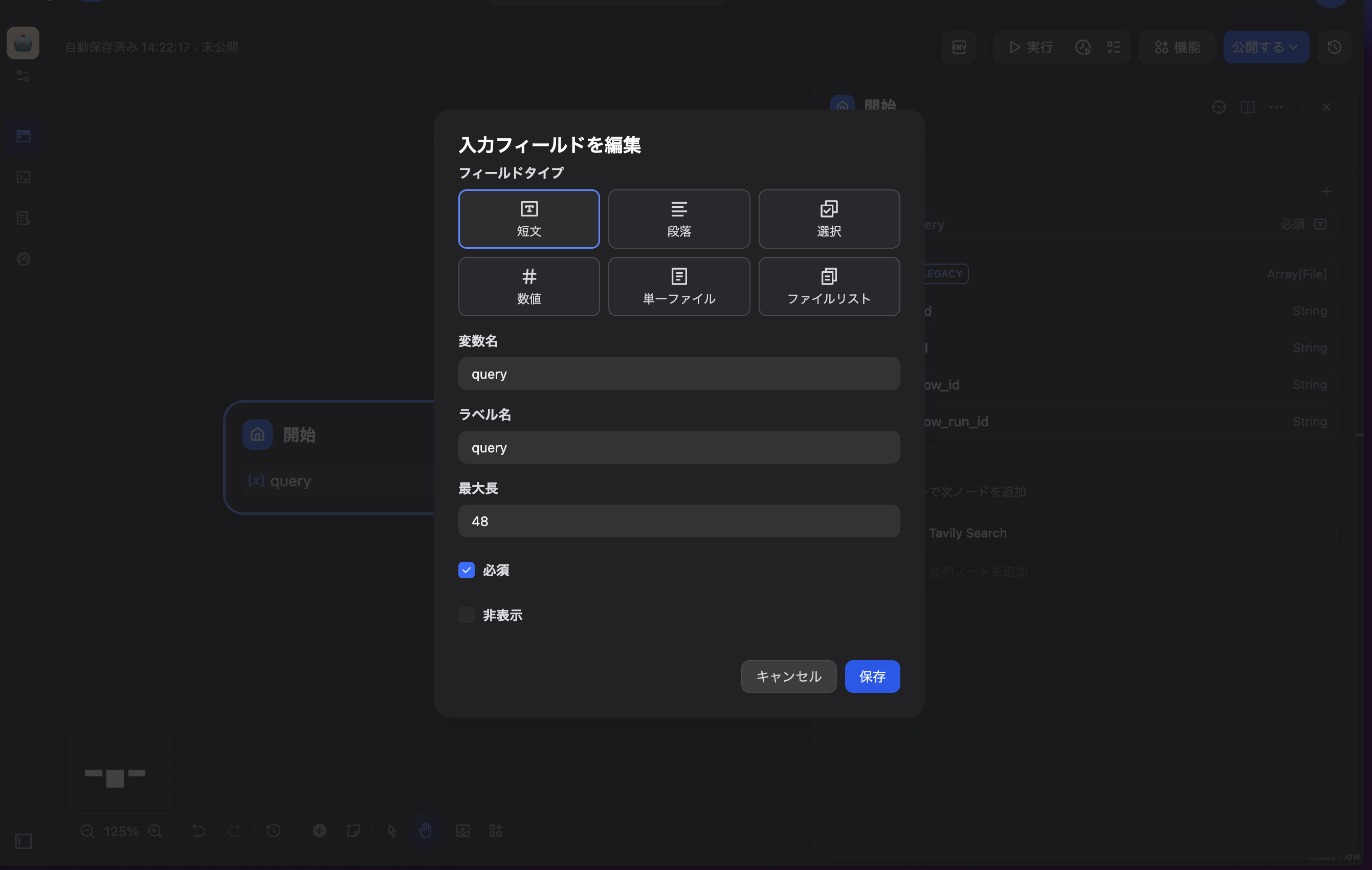
Task: Open the 公開する publish dropdown
Action: (x=1266, y=47)
